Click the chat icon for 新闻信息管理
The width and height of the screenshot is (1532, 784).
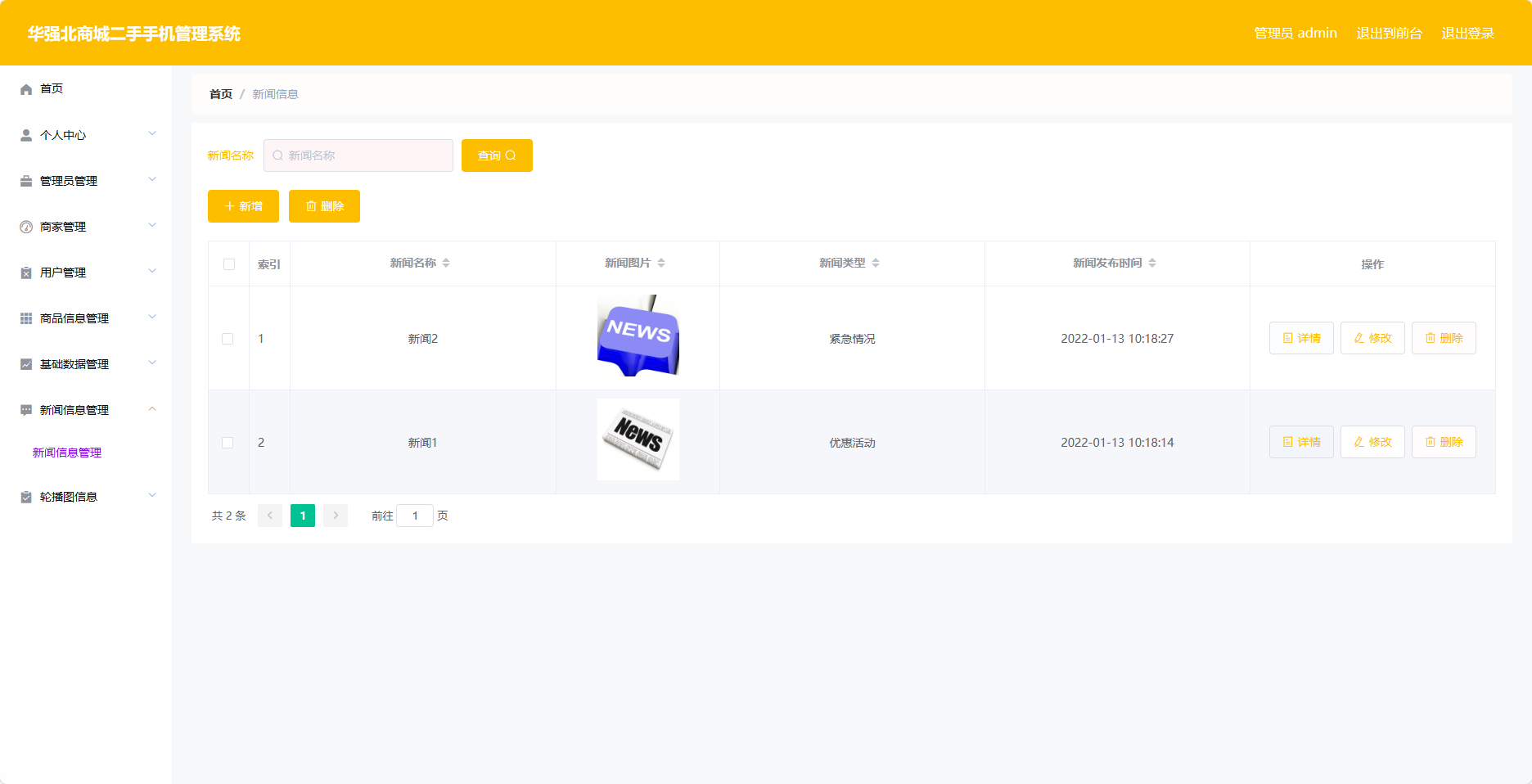click(26, 410)
